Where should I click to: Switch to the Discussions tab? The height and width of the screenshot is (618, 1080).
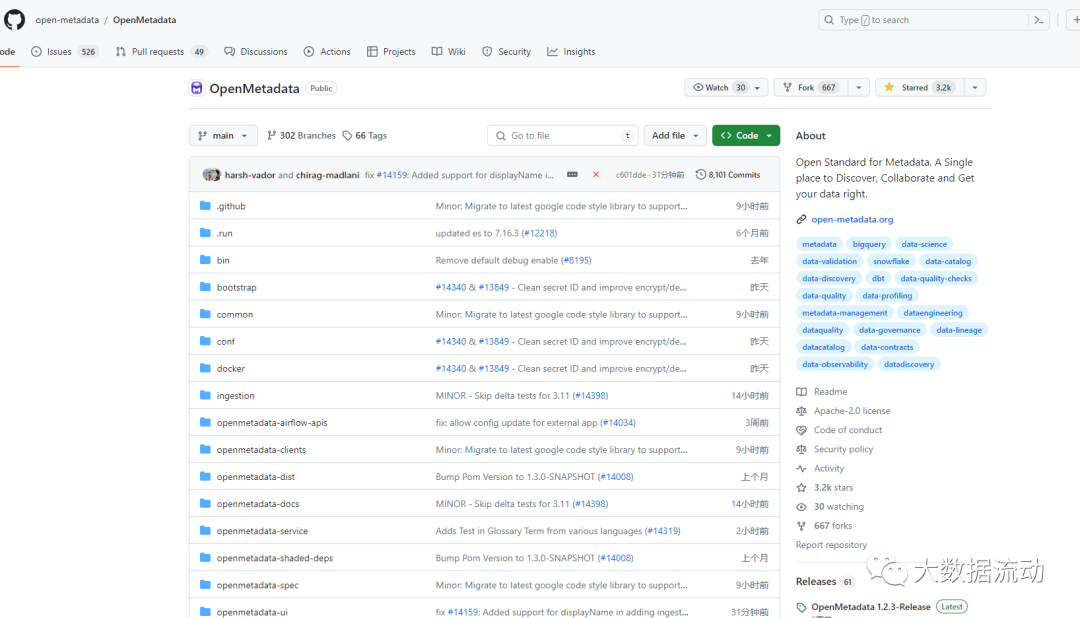click(x=256, y=52)
